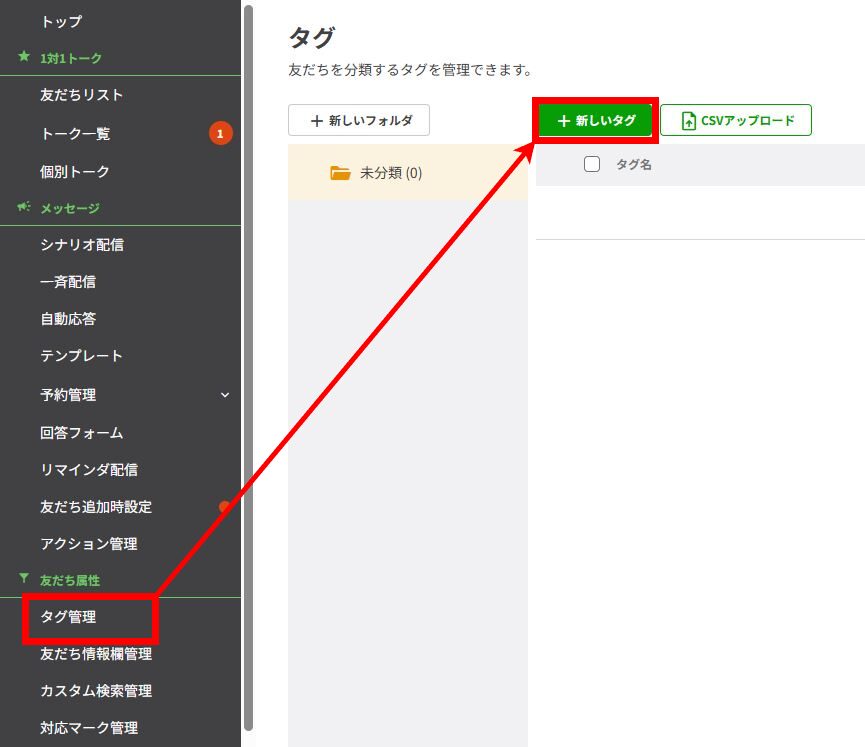The image size is (865, 747).
Task: Click the funnel icon next to 友だち属性
Action: [x=24, y=579]
